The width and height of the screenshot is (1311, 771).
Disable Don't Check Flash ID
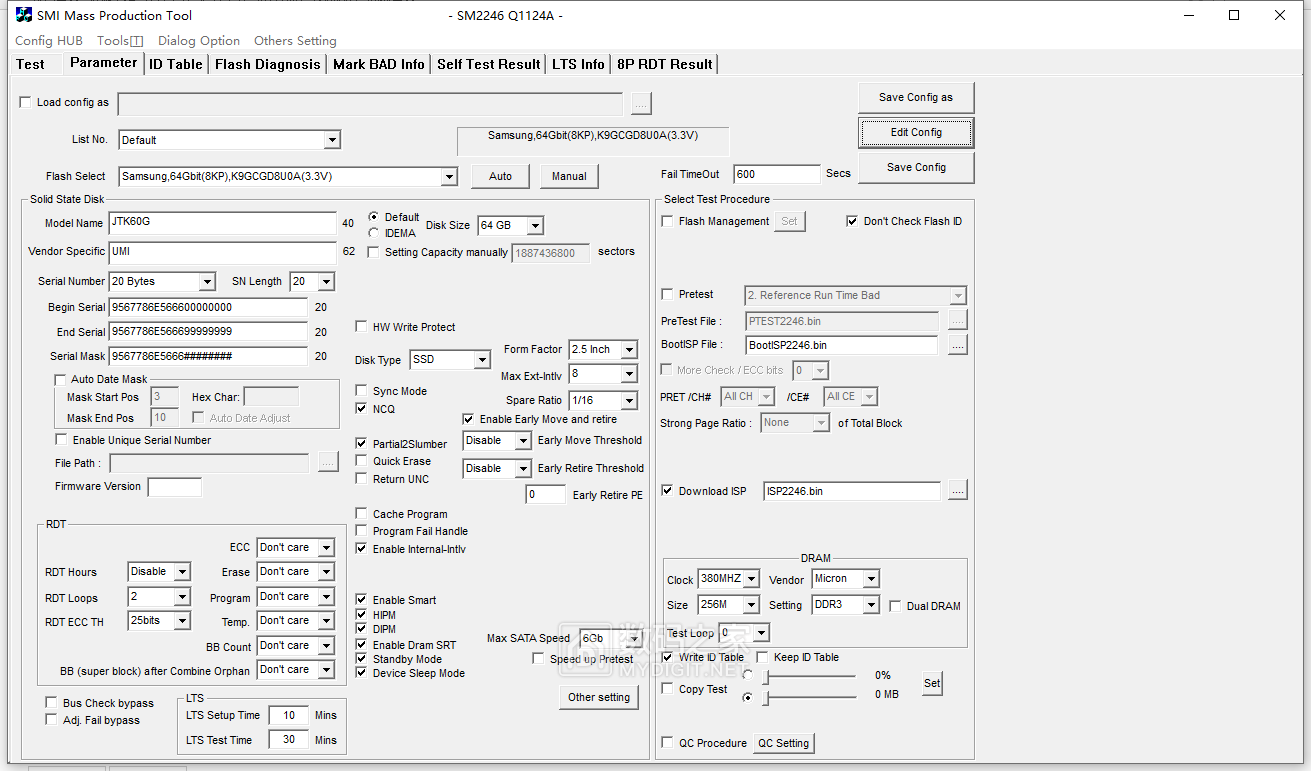pos(852,221)
